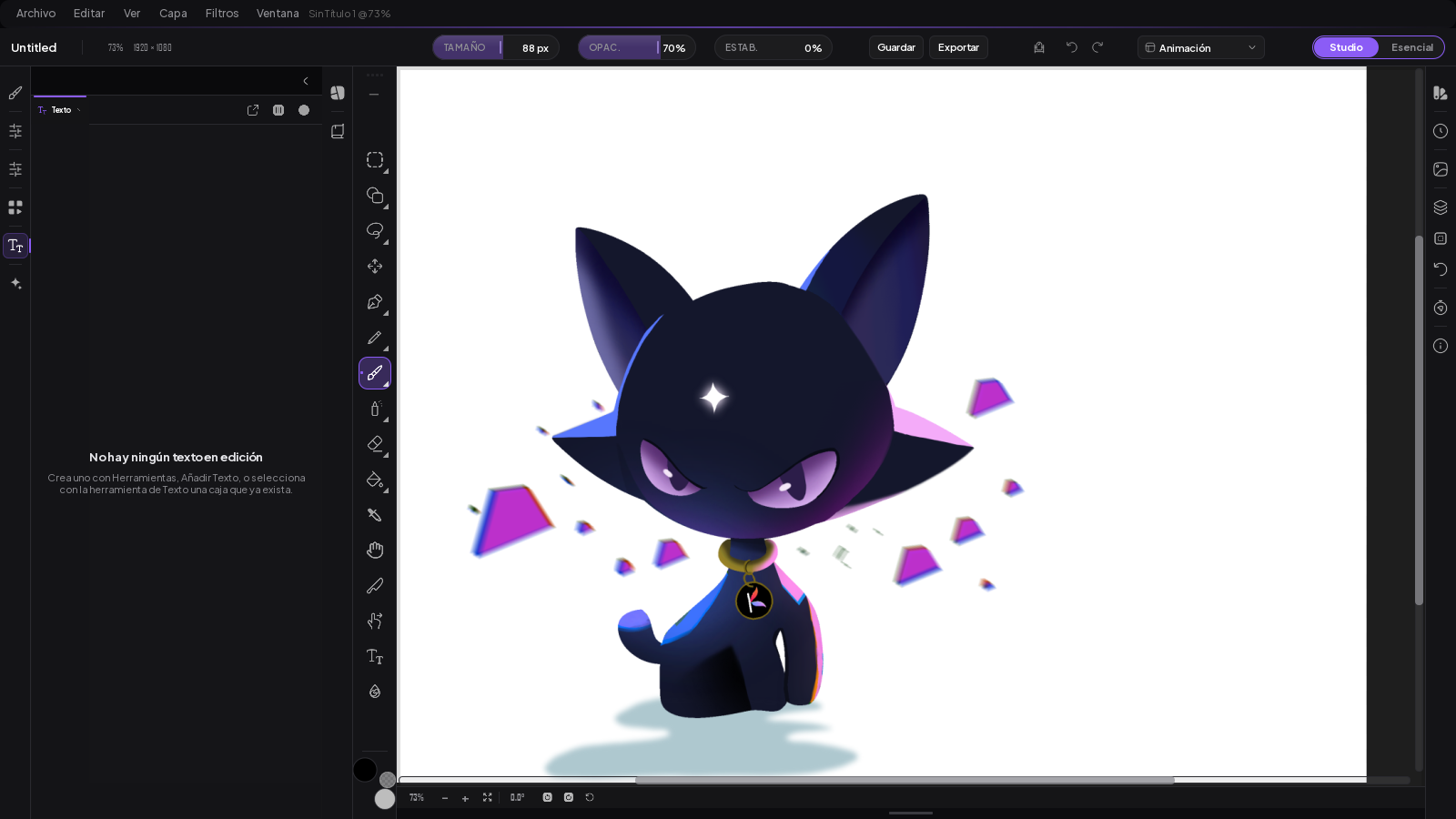Zoom in with the plus button in bottom bar
The width and height of the screenshot is (1456, 819).
click(x=465, y=798)
